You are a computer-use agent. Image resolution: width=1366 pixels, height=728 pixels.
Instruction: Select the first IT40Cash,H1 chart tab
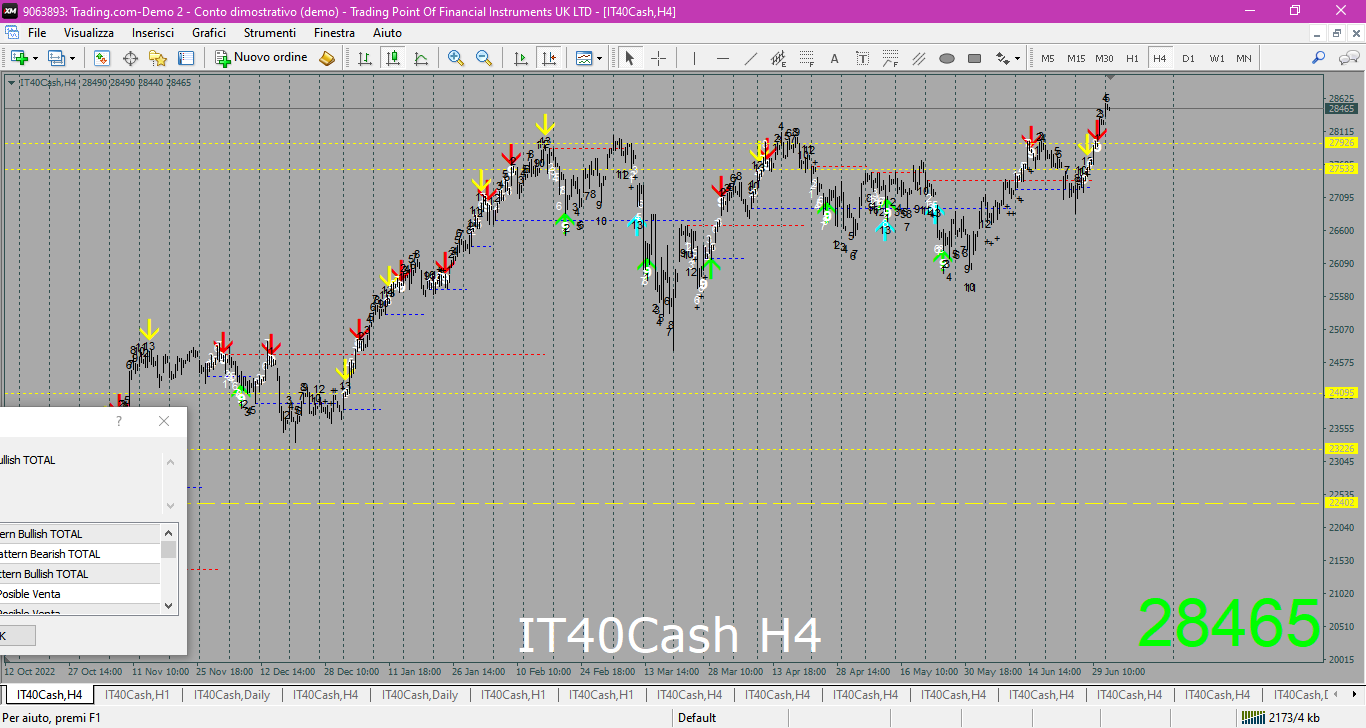click(x=137, y=694)
